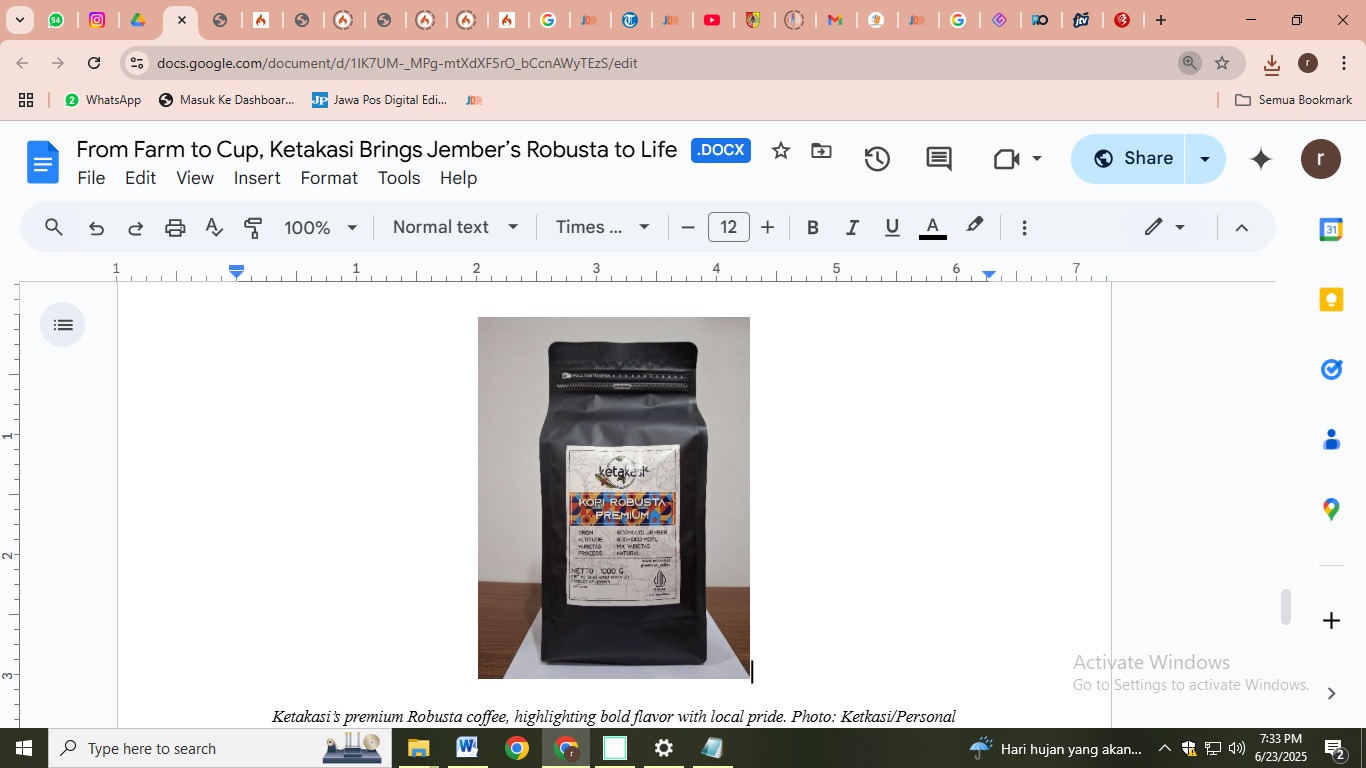
Task: Open Chrome apps grid in bookmarks bar
Action: coord(26,100)
